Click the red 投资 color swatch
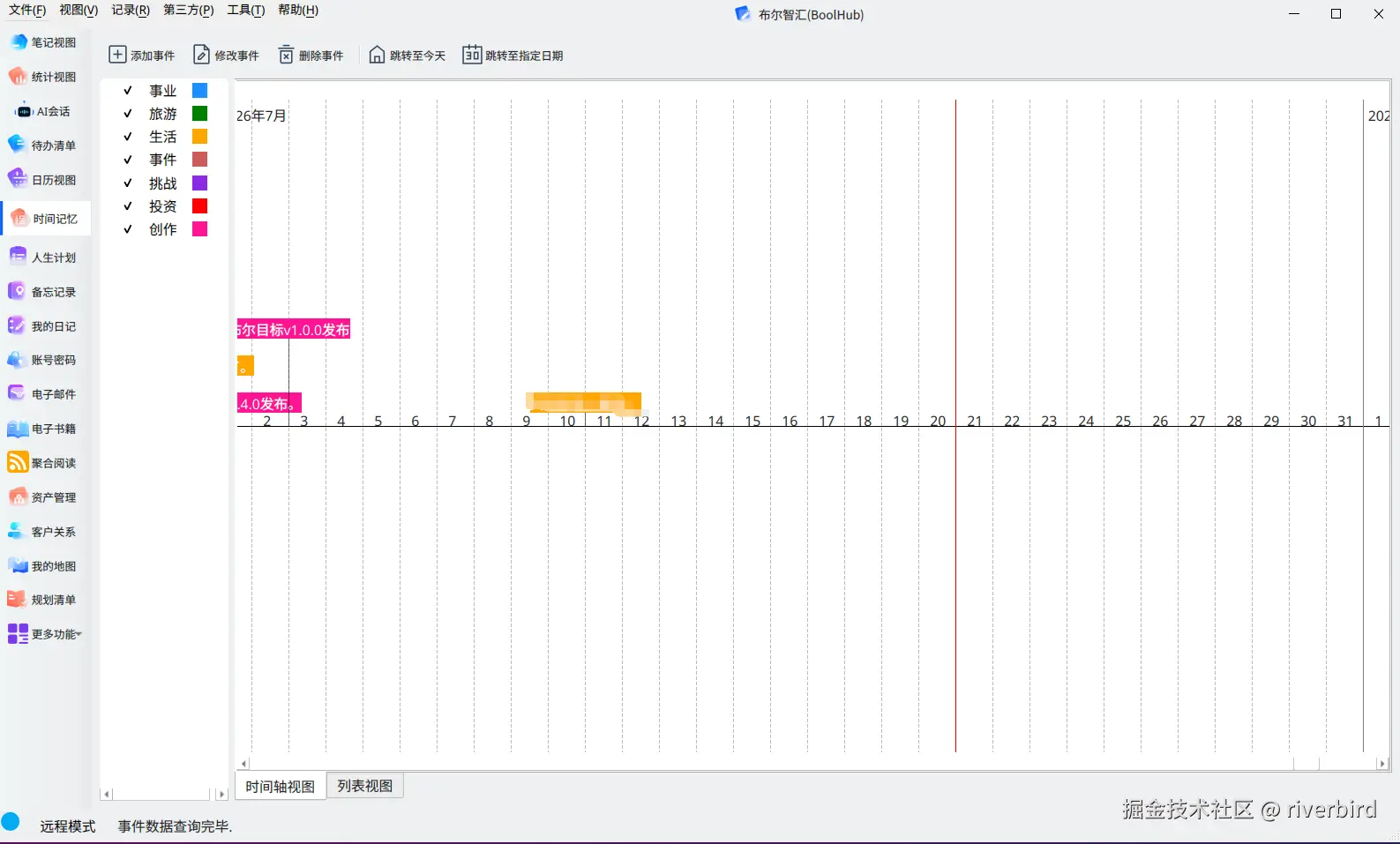 click(x=200, y=206)
